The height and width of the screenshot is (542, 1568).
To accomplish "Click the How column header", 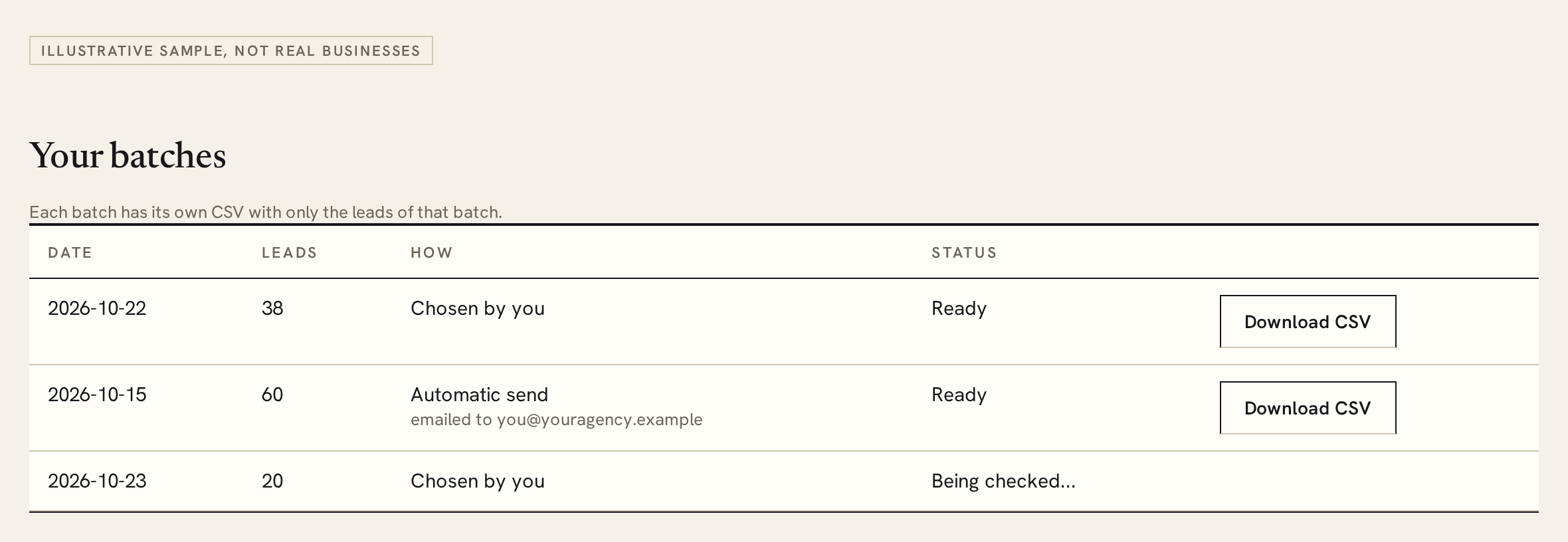I will point(432,252).
